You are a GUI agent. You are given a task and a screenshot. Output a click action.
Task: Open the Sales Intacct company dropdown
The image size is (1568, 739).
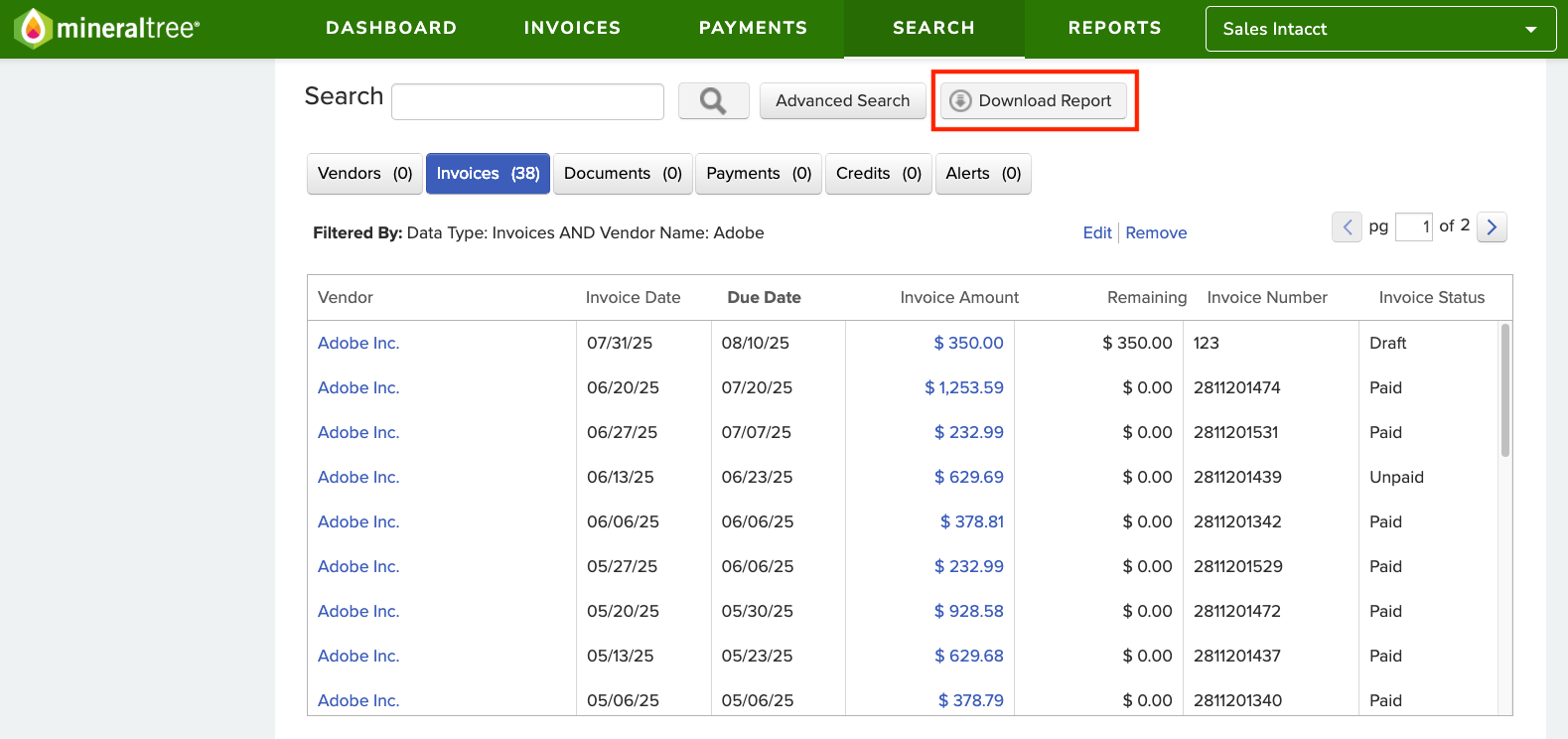point(1380,29)
